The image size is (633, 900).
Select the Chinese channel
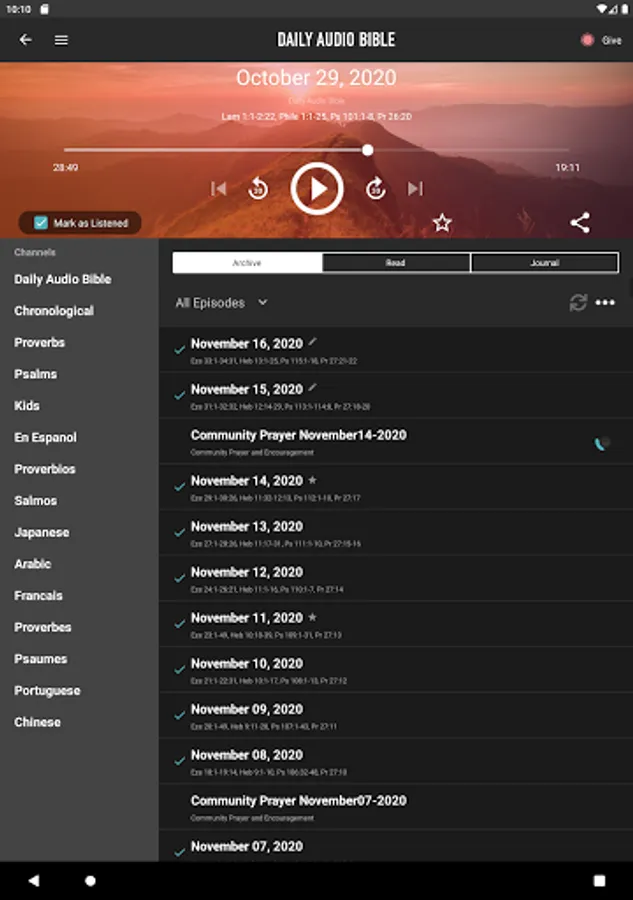(37, 722)
